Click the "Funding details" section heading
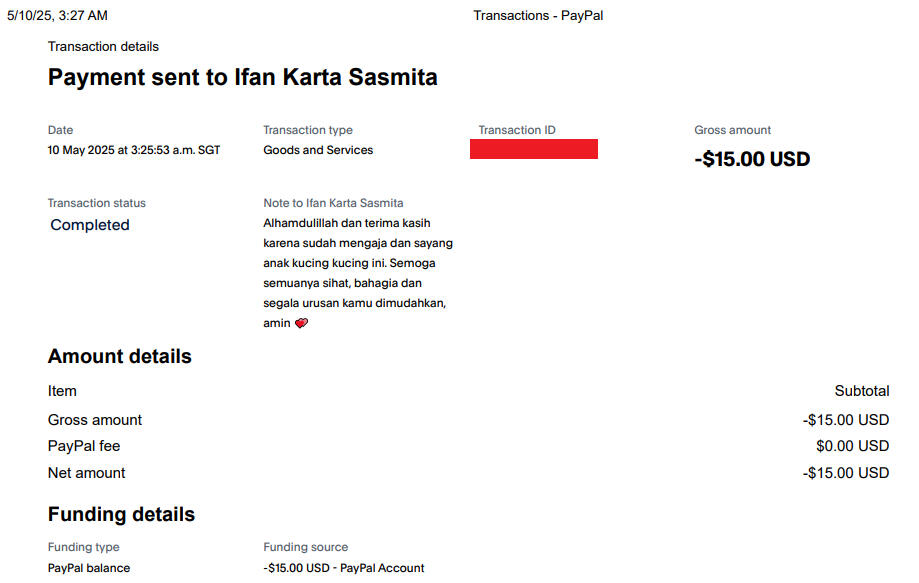Image resolution: width=919 pixels, height=583 pixels. click(121, 515)
